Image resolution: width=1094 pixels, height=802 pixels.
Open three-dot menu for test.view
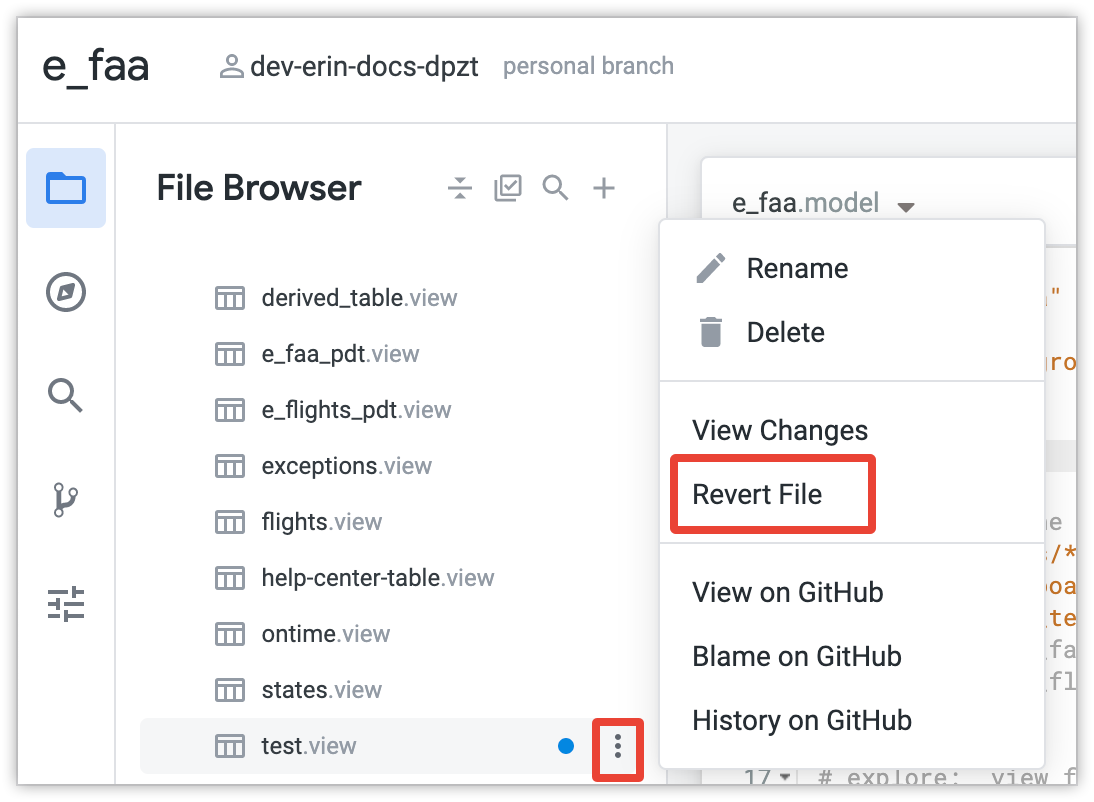[x=618, y=746]
